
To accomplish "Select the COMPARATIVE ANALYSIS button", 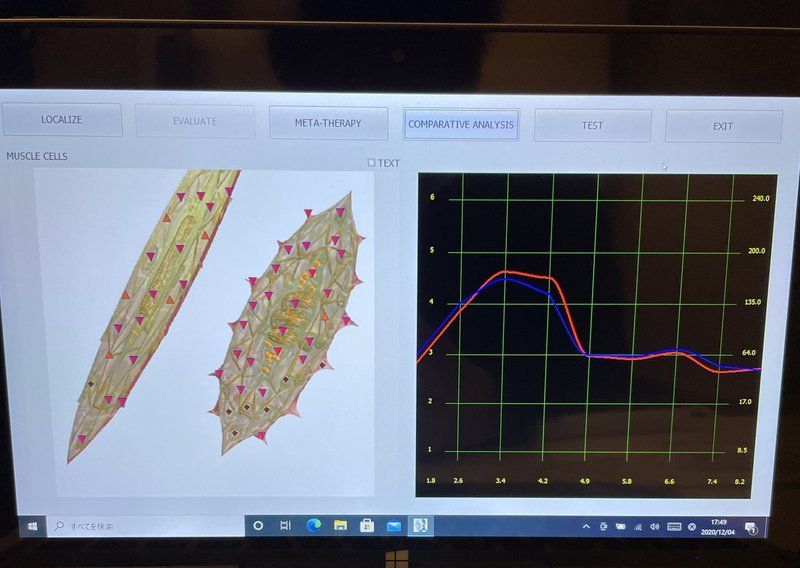I will pyautogui.click(x=461, y=125).
